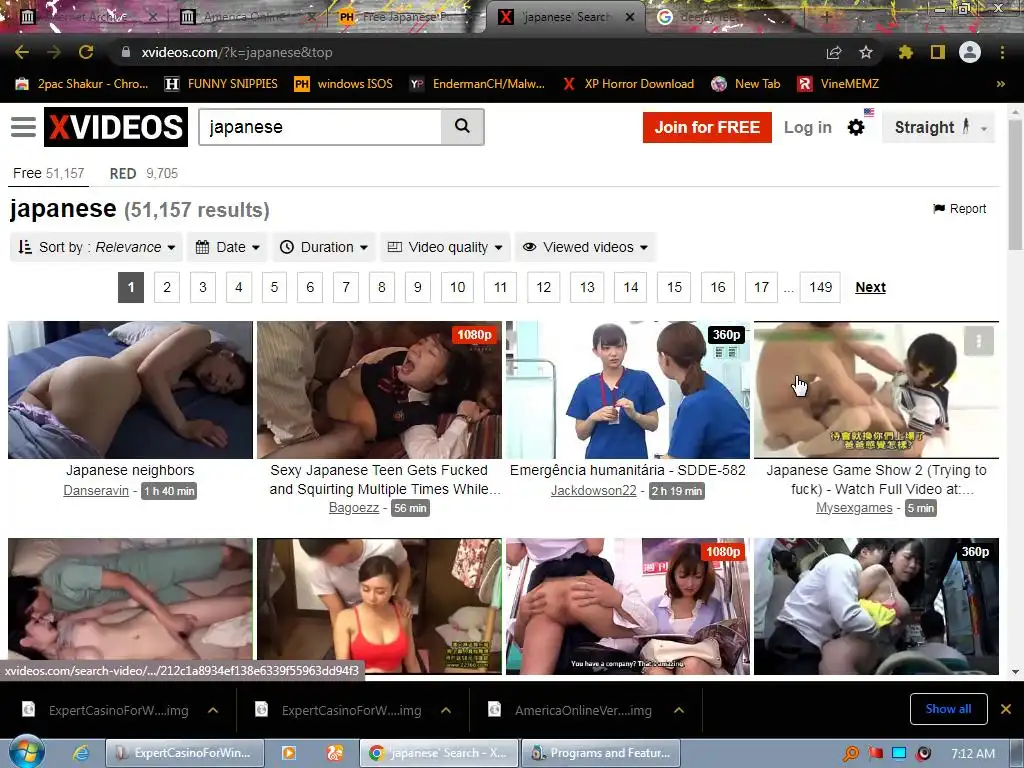Go to results page 5

[274, 287]
